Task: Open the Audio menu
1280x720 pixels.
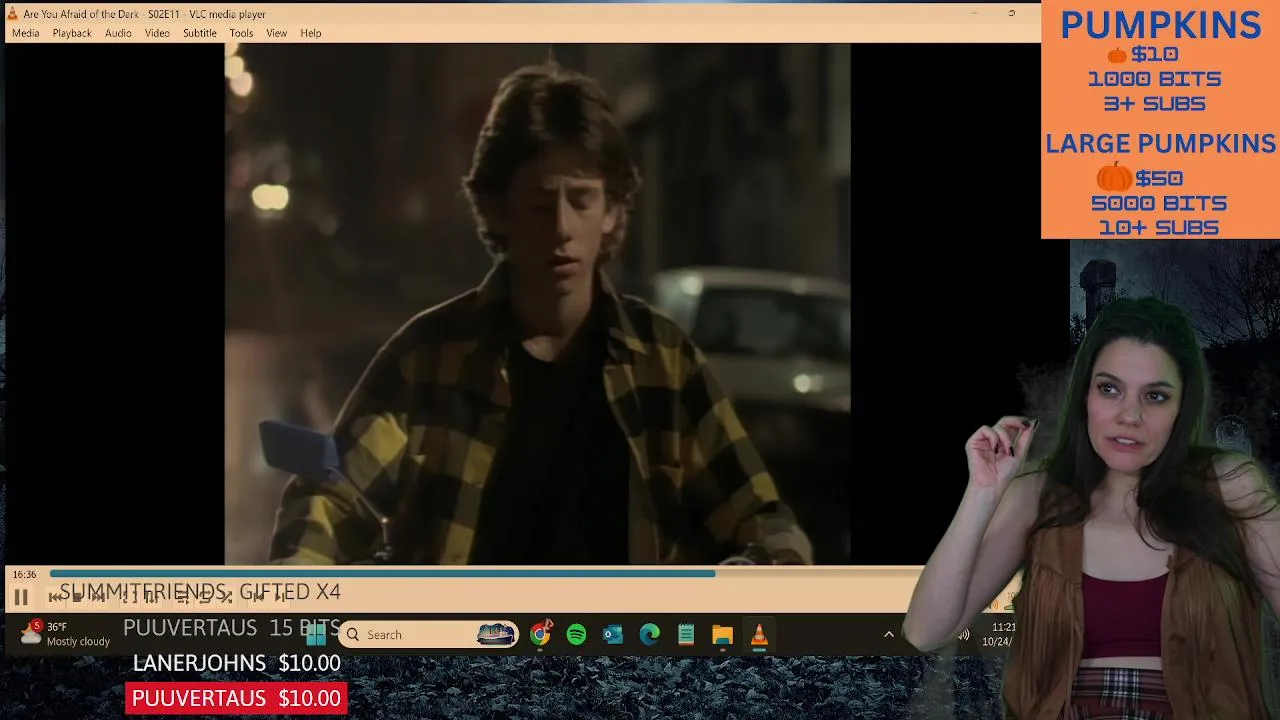Action: (118, 33)
